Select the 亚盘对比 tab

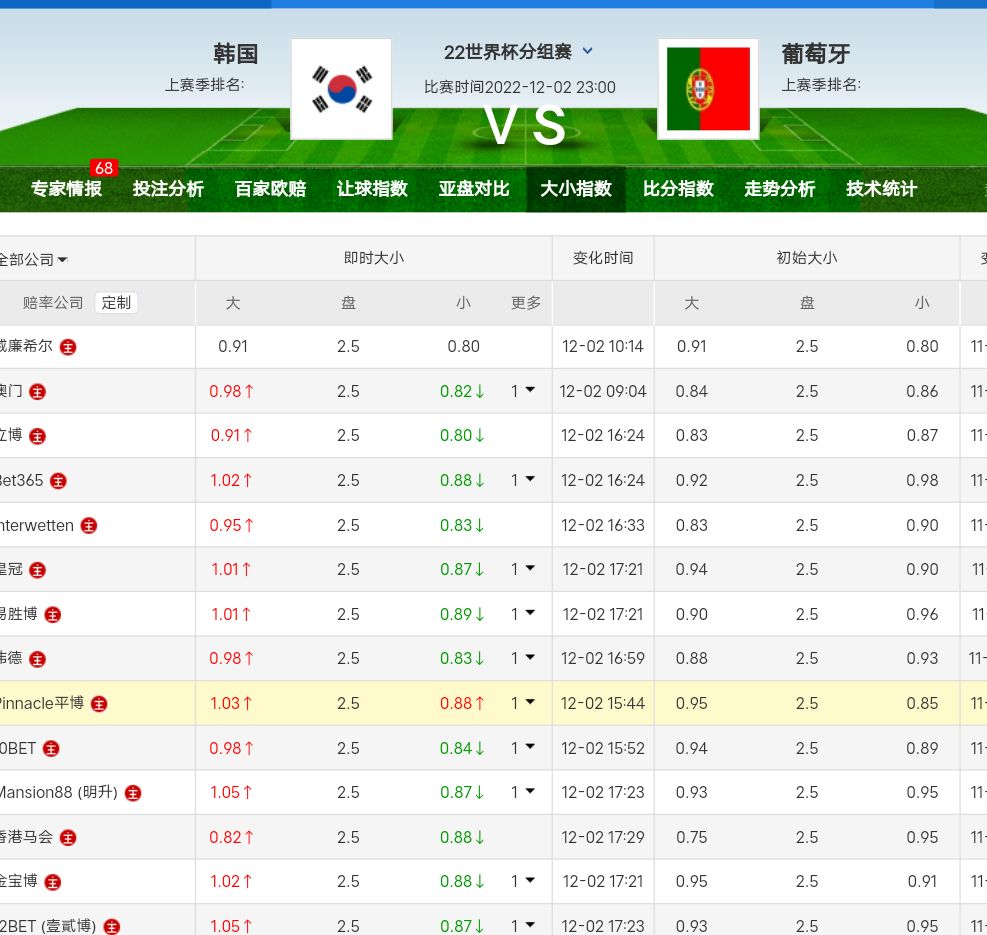click(474, 189)
